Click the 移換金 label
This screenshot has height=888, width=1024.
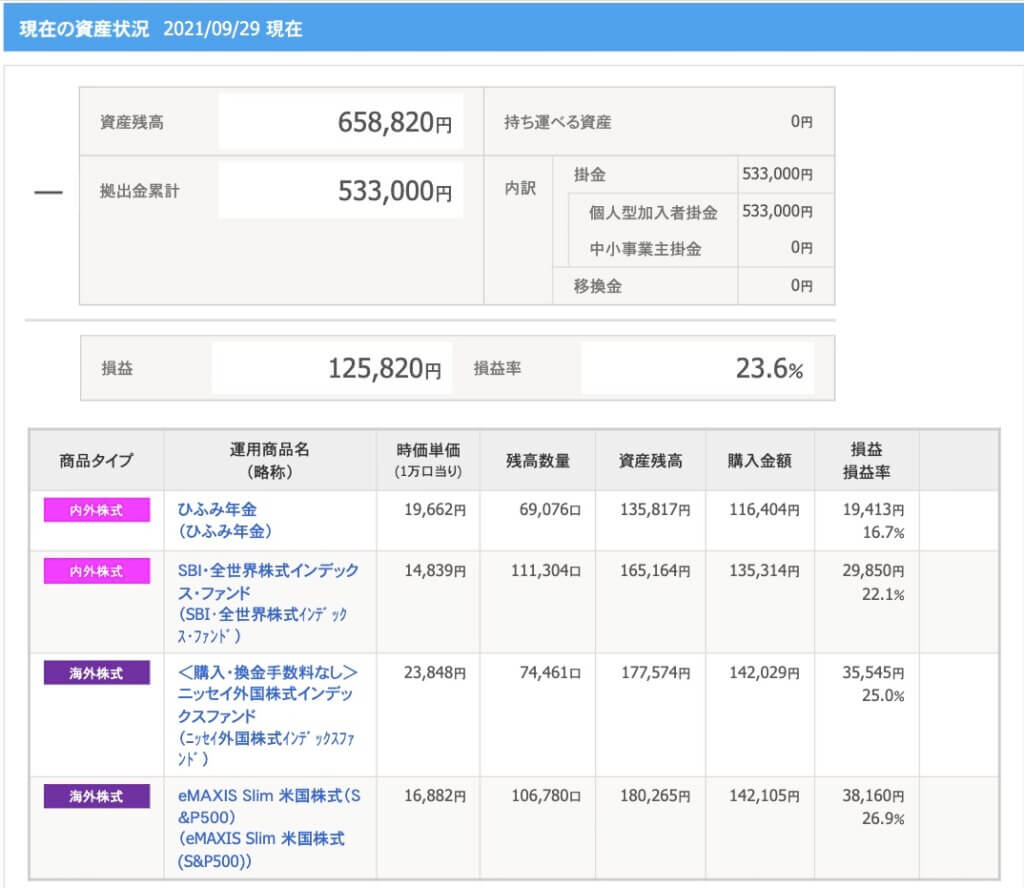(x=598, y=286)
